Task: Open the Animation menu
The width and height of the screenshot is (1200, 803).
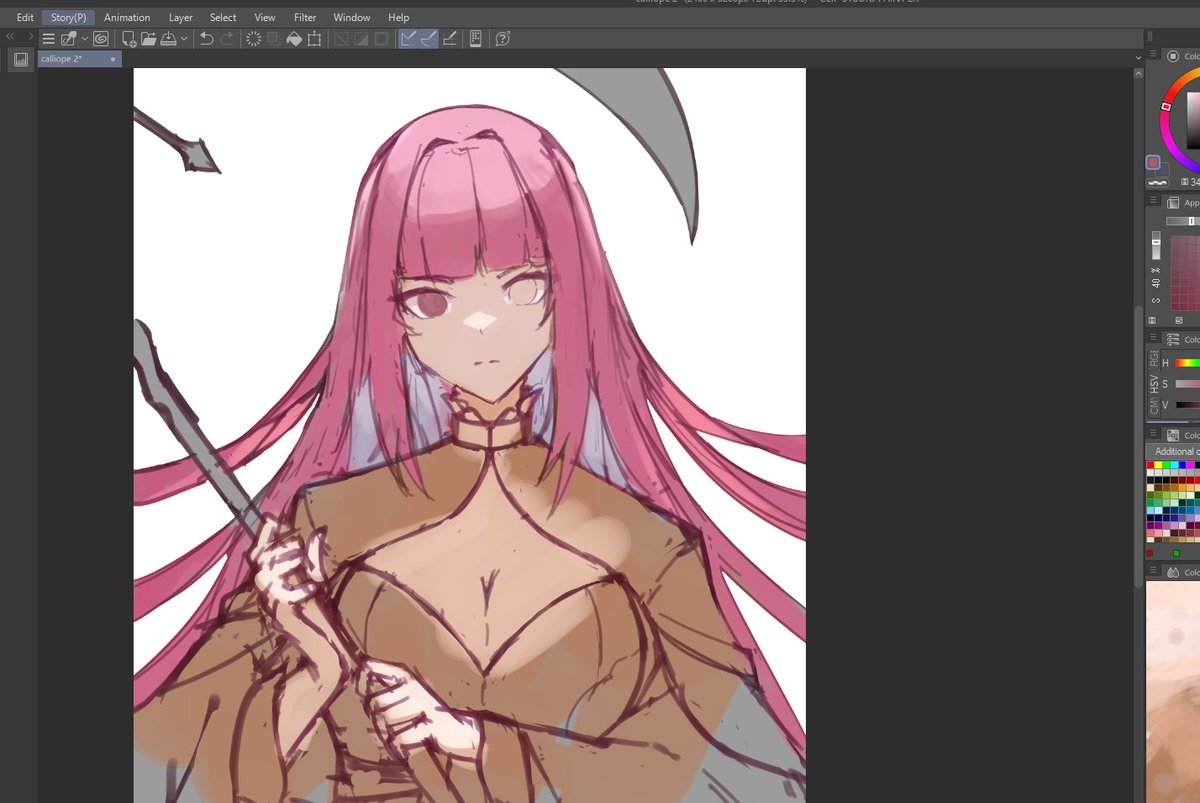Action: pyautogui.click(x=127, y=18)
